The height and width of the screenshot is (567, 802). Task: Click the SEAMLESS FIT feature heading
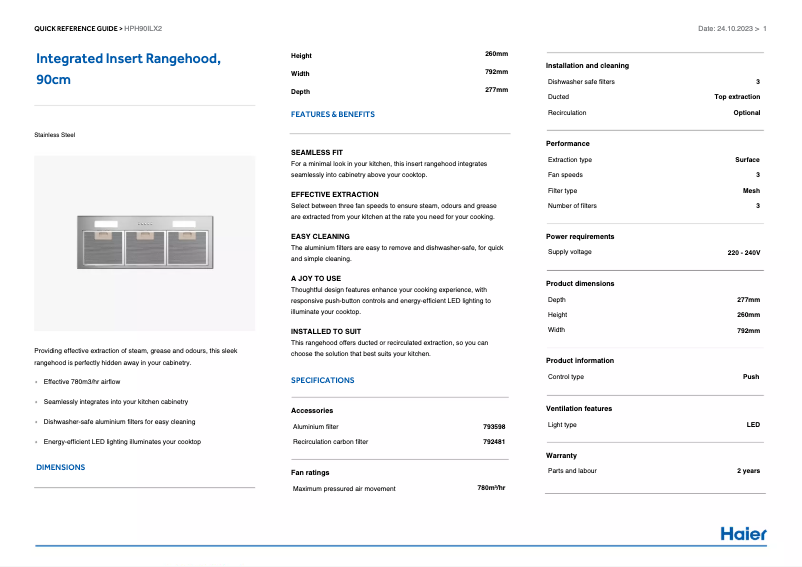pos(316,152)
